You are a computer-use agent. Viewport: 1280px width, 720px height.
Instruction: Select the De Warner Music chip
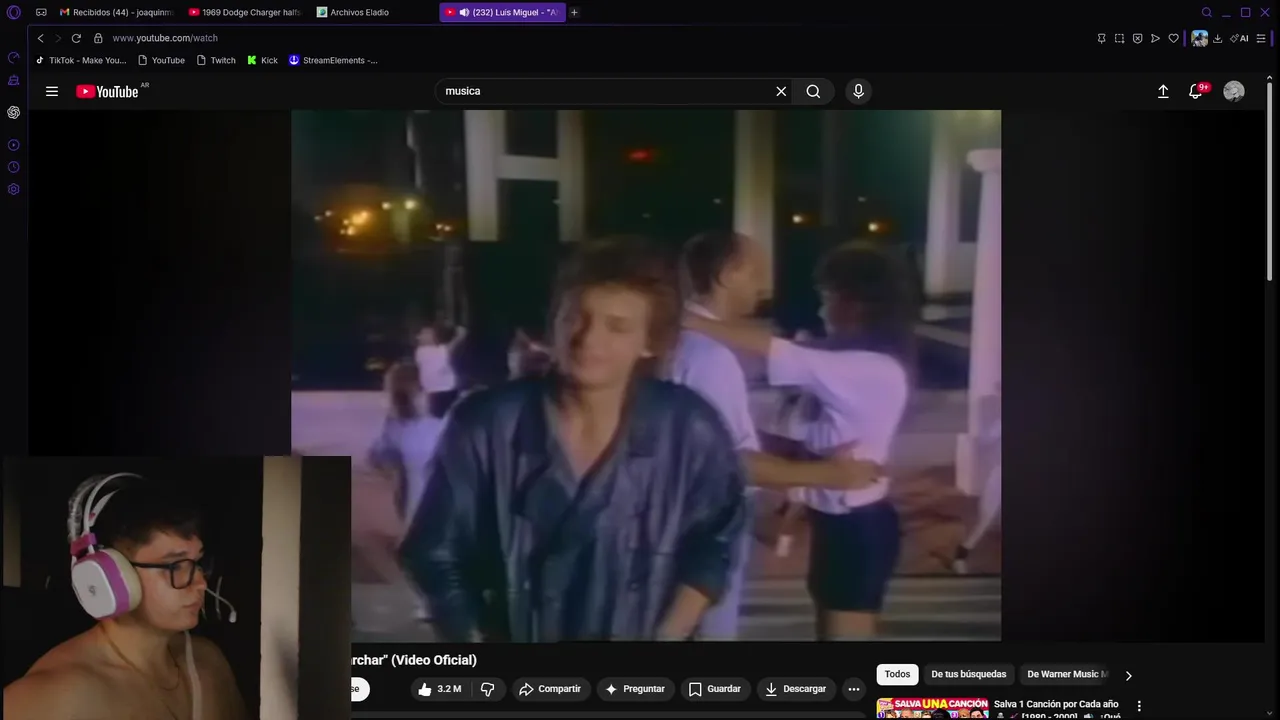click(1066, 674)
